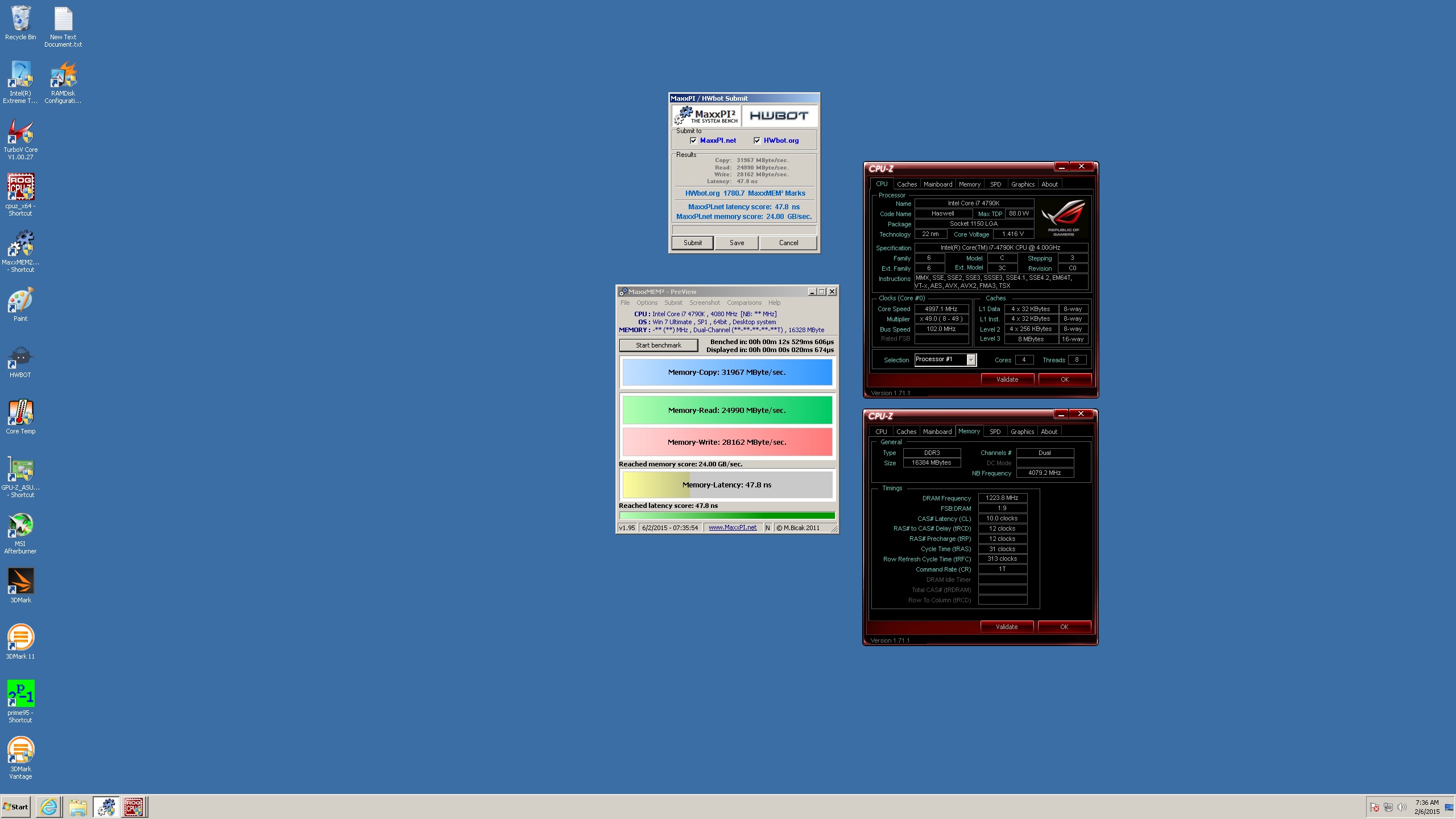
Task: Open Core Temp desktop icon
Action: (20, 417)
